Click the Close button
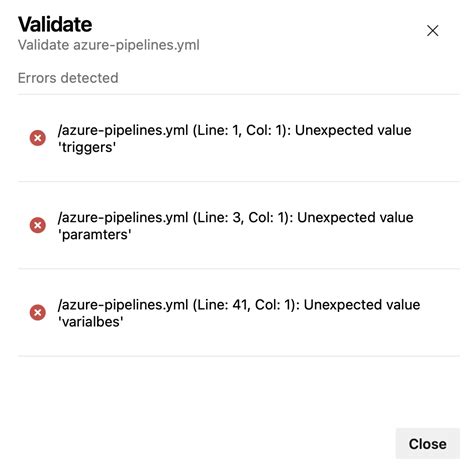 pos(428,444)
